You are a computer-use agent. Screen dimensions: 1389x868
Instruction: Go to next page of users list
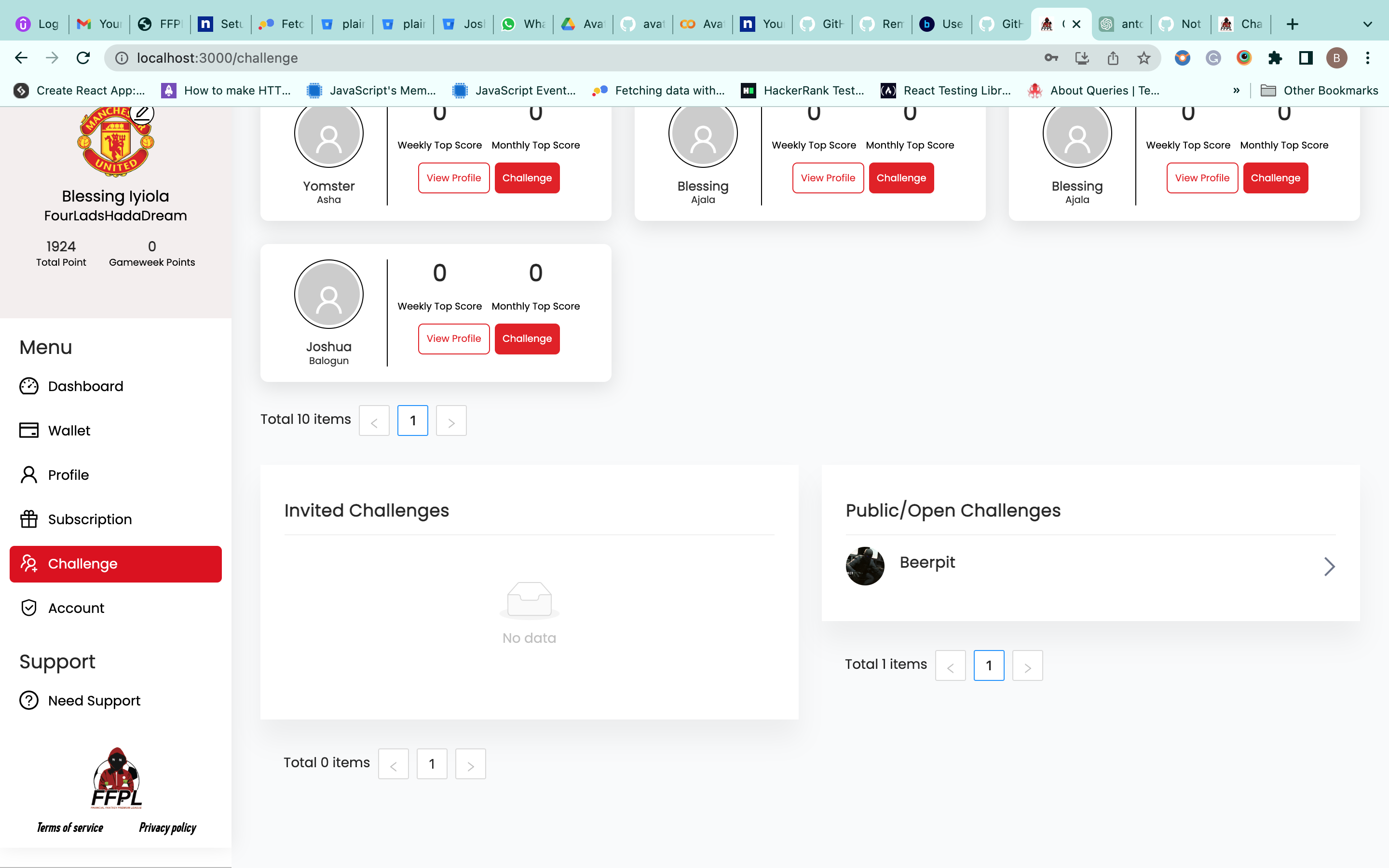click(451, 421)
